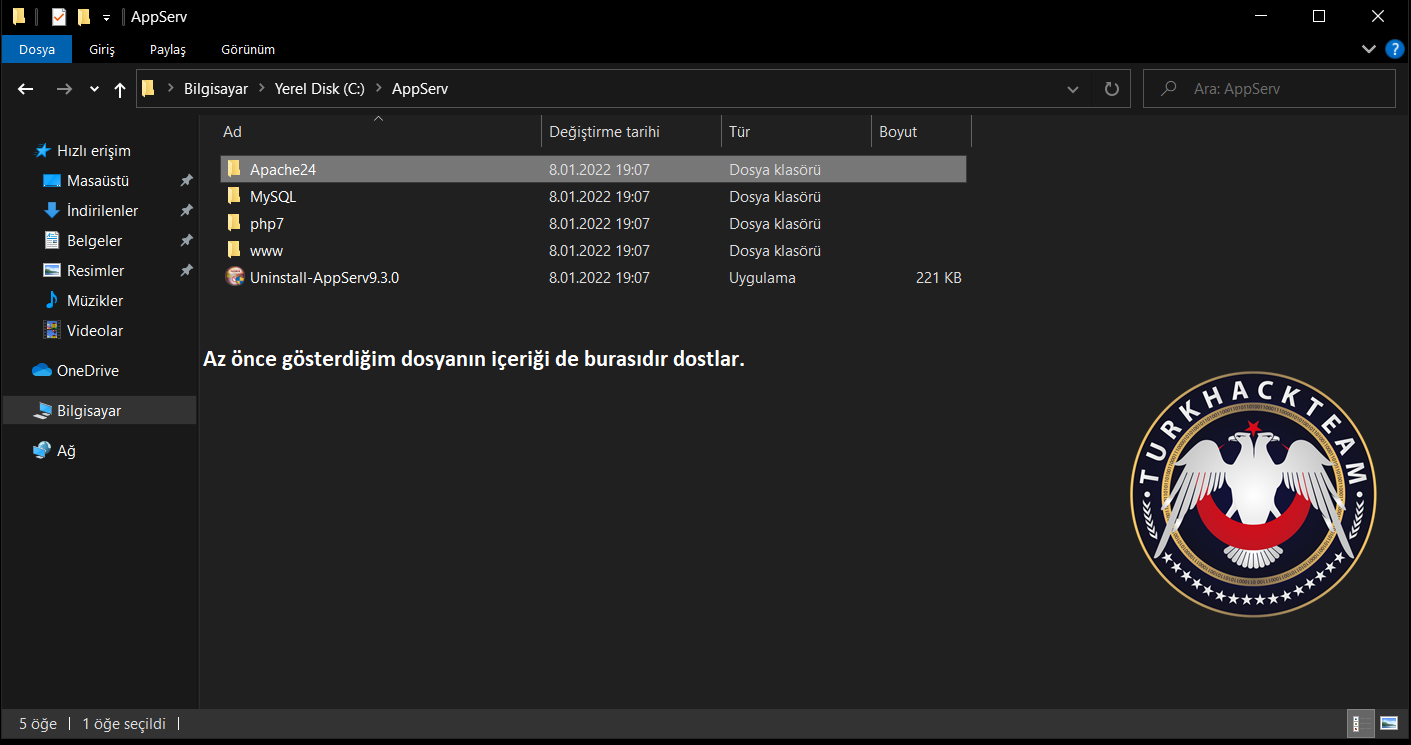The width and height of the screenshot is (1411, 745).
Task: Click the MySQL folder name
Action: [273, 197]
